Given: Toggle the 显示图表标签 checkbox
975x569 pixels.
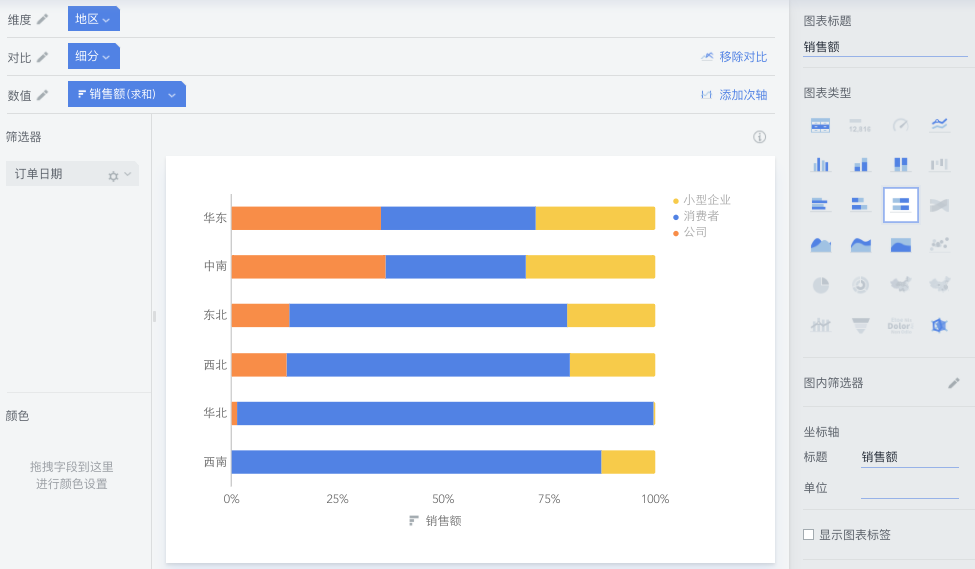Looking at the screenshot, I should point(808,534).
